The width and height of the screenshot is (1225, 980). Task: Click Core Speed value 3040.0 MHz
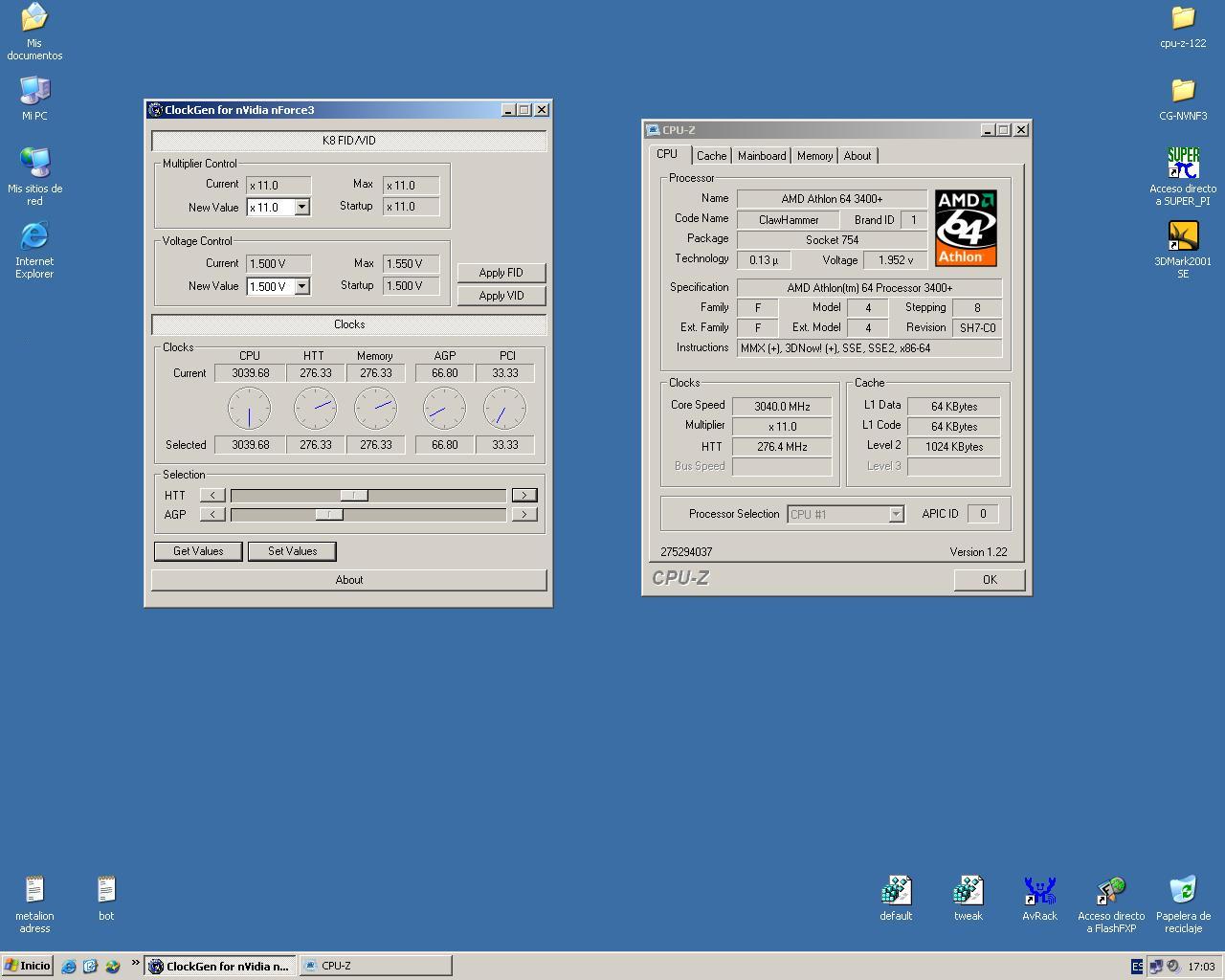[782, 406]
